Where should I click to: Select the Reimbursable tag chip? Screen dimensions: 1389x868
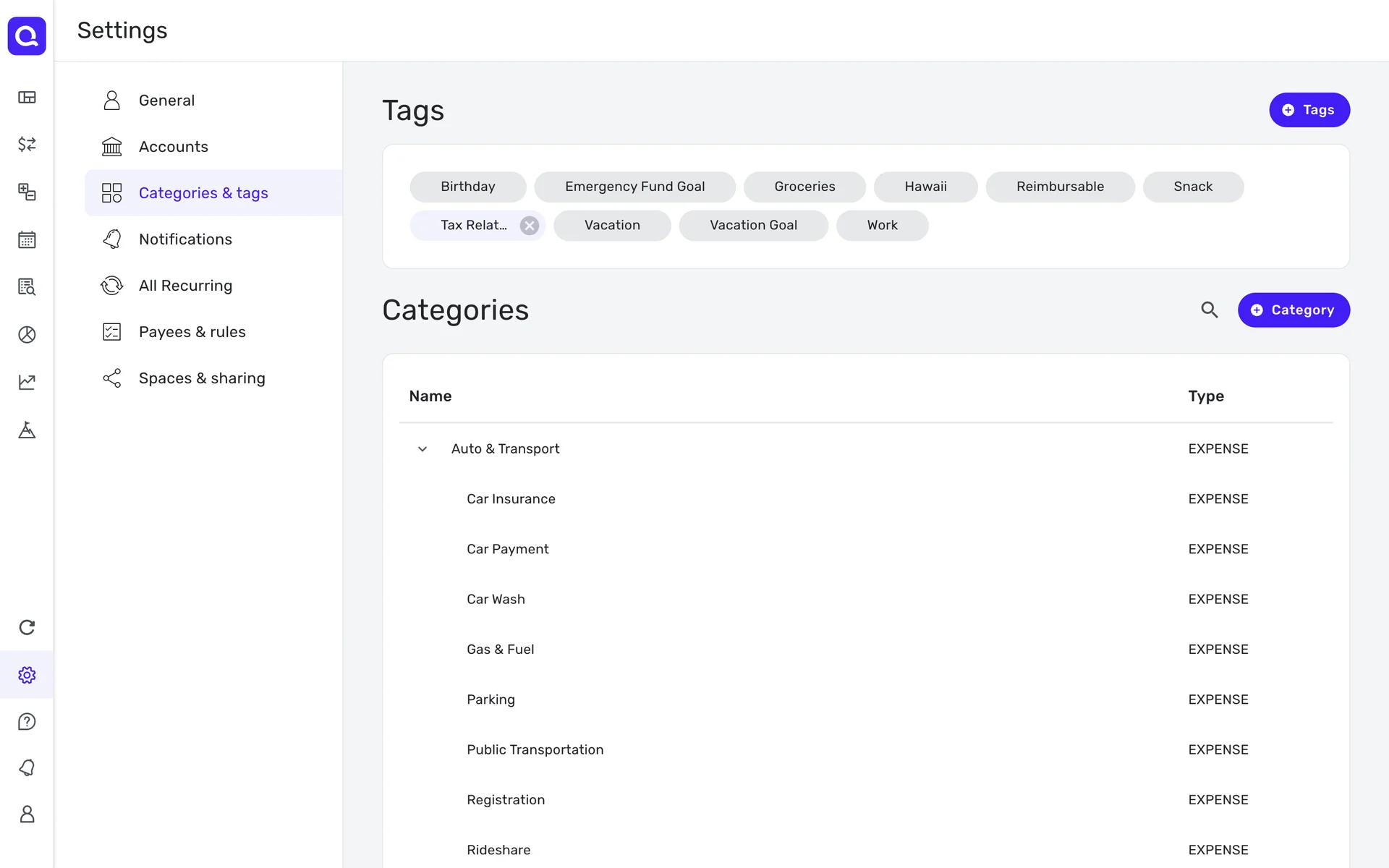(1059, 187)
